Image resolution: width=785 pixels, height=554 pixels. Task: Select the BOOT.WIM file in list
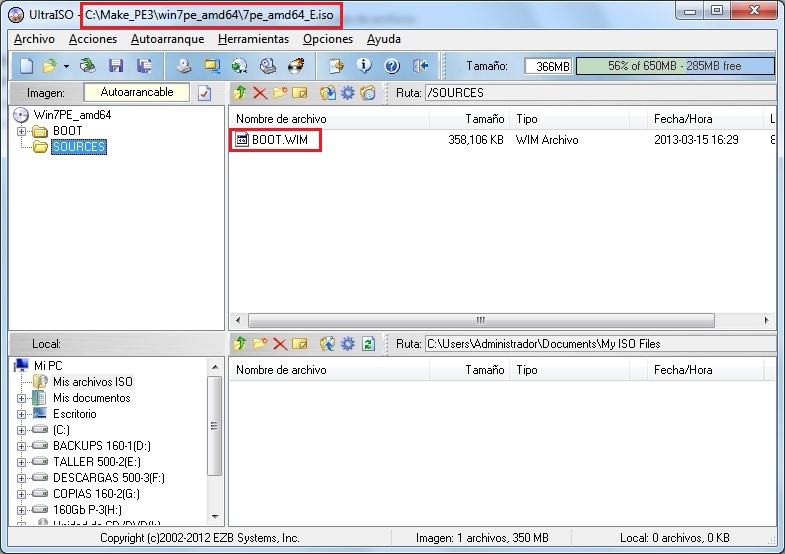tap(279, 140)
